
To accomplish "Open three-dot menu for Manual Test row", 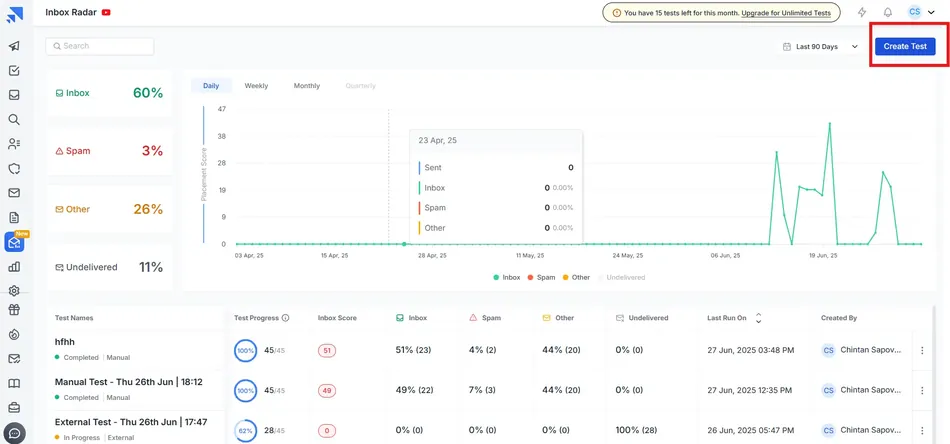I will click(x=922, y=390).
